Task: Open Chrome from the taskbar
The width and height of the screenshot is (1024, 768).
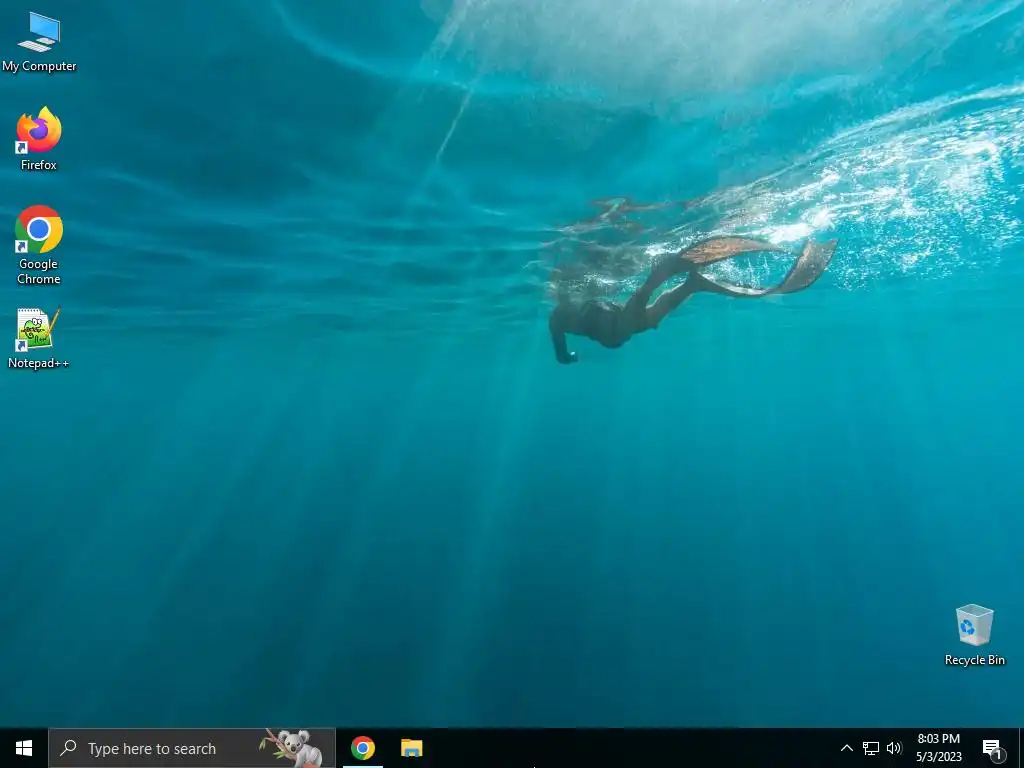Action: (x=362, y=748)
